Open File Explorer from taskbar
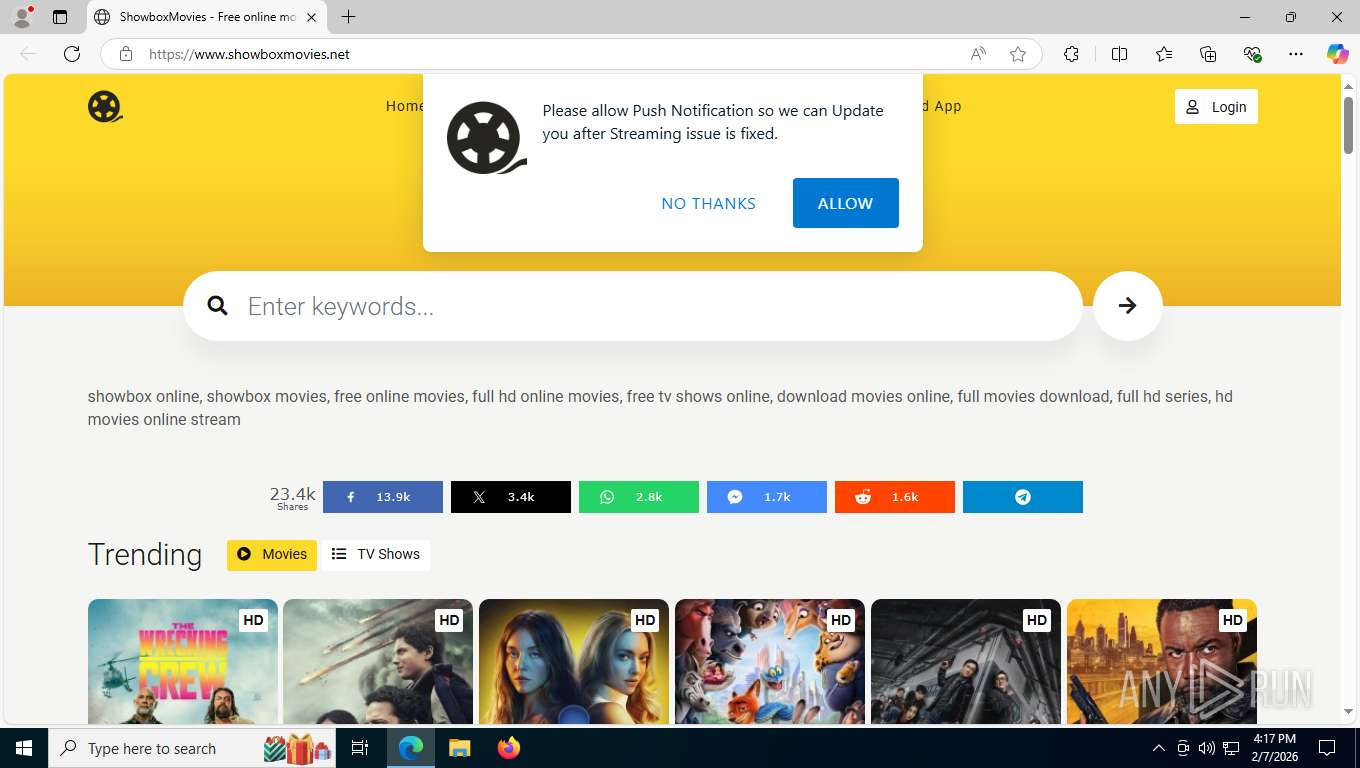Screen dimensions: 1360x768 coord(459,748)
